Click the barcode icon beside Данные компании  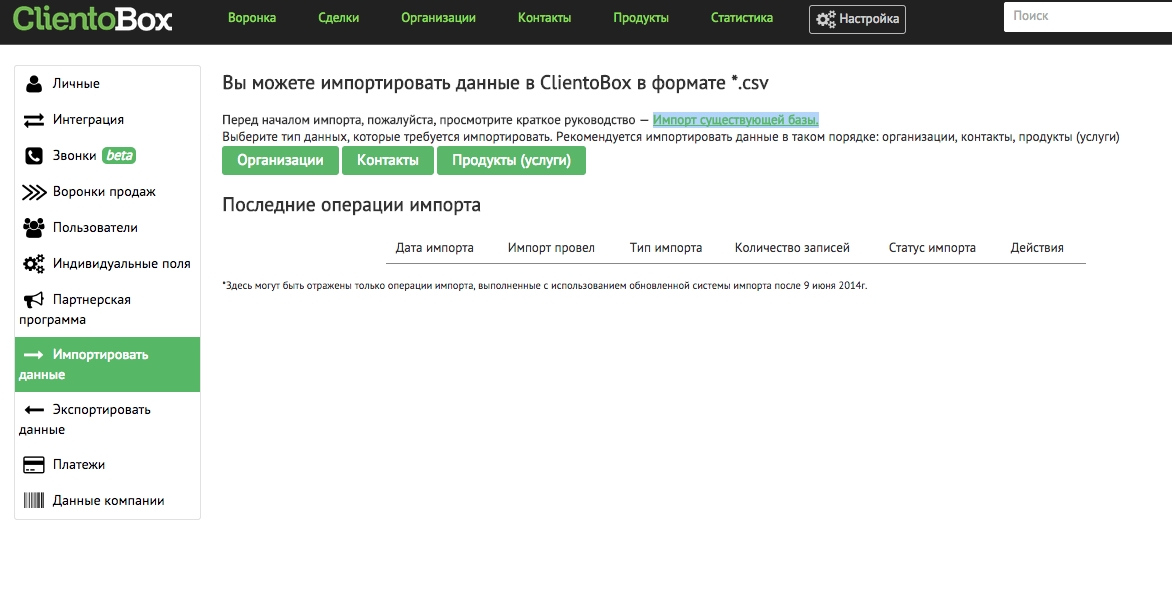click(x=34, y=501)
